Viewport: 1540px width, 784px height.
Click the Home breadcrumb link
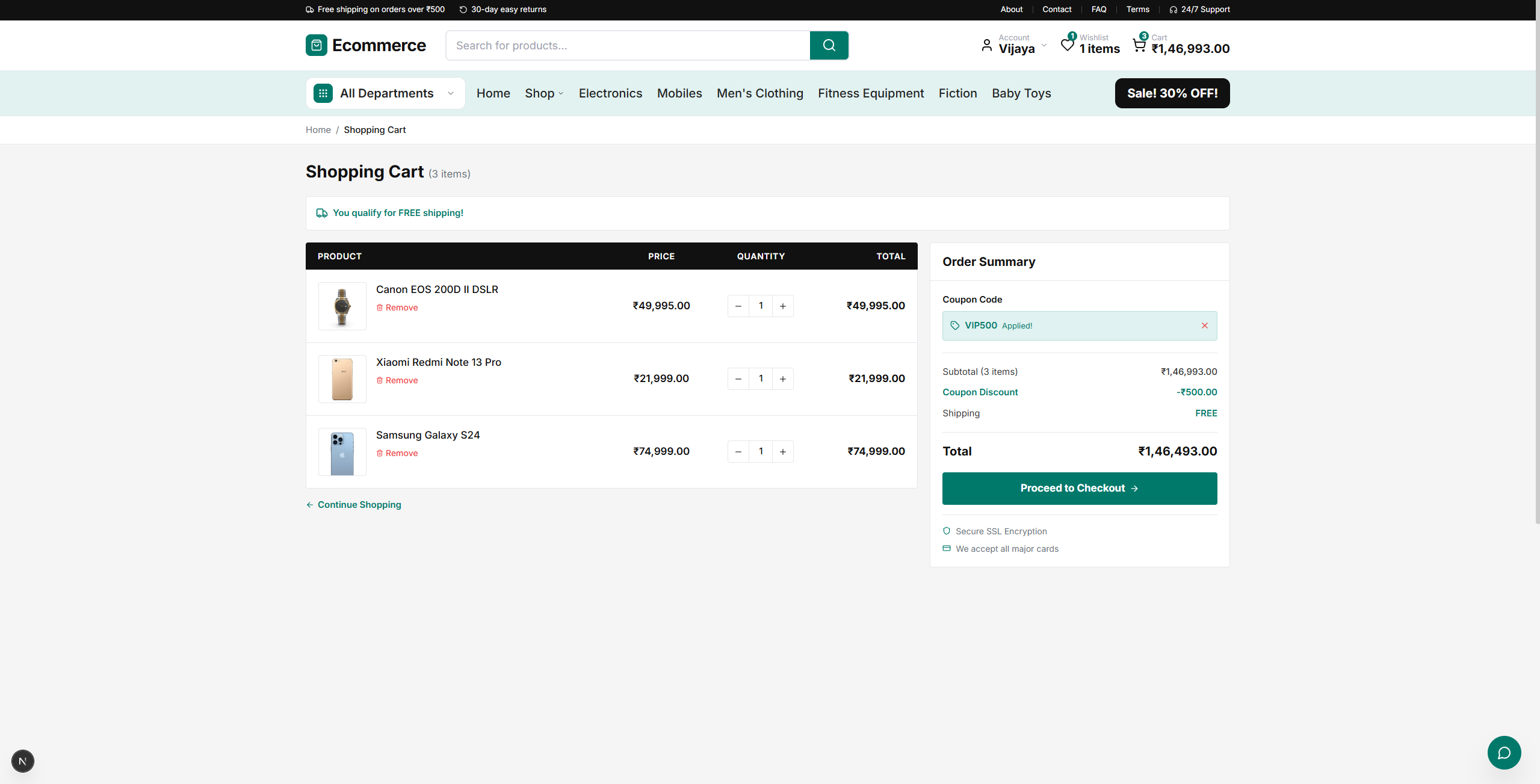[x=318, y=130]
